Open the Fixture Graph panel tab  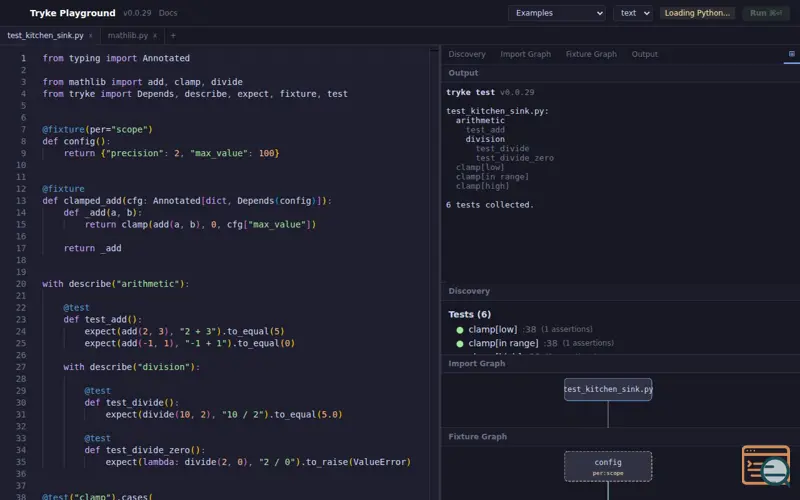(x=591, y=54)
